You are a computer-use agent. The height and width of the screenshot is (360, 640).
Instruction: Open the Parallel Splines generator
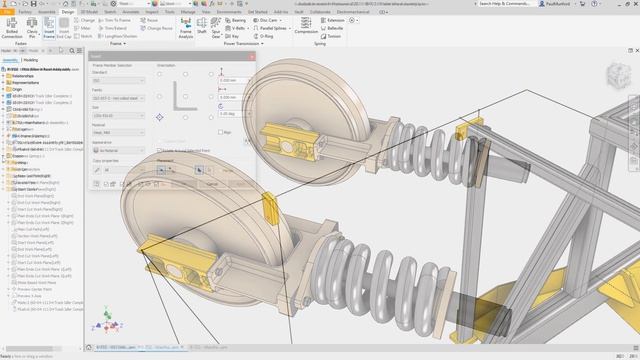[x=271, y=28]
